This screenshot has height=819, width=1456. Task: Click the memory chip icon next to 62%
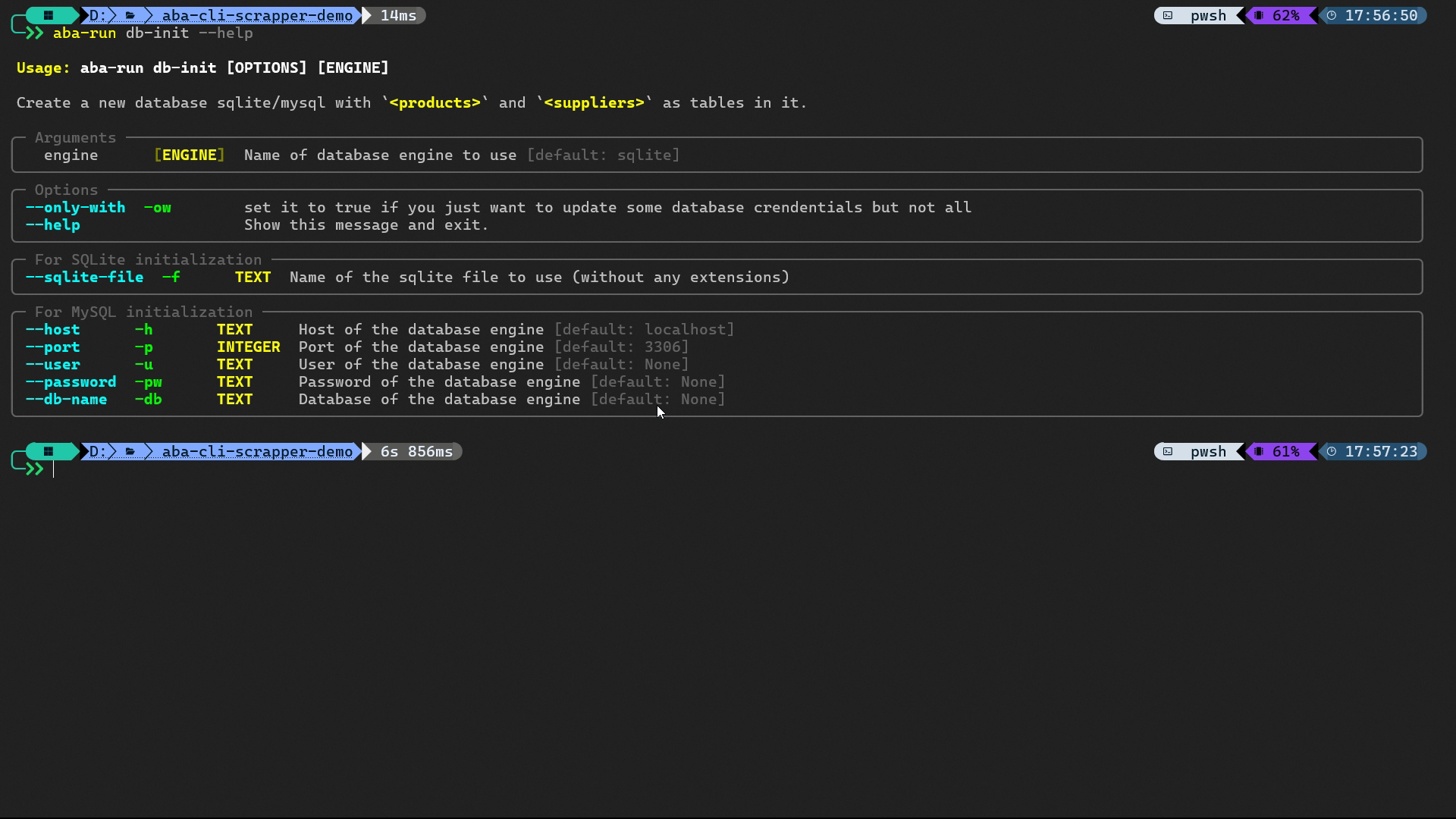[1259, 15]
